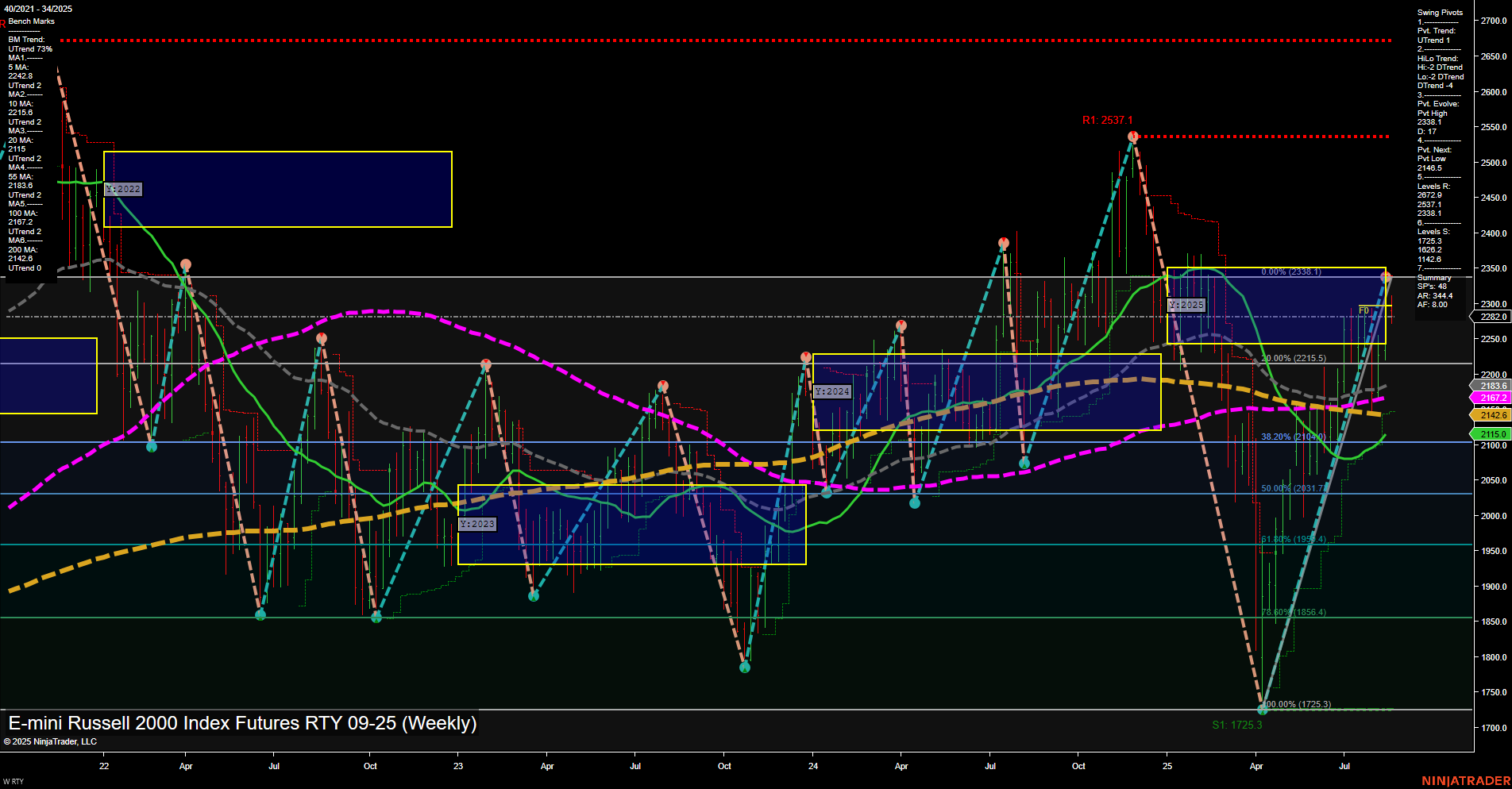The width and height of the screenshot is (1512, 789).
Task: Click the Y:2023 label inside its yellow box
Action: (x=478, y=524)
